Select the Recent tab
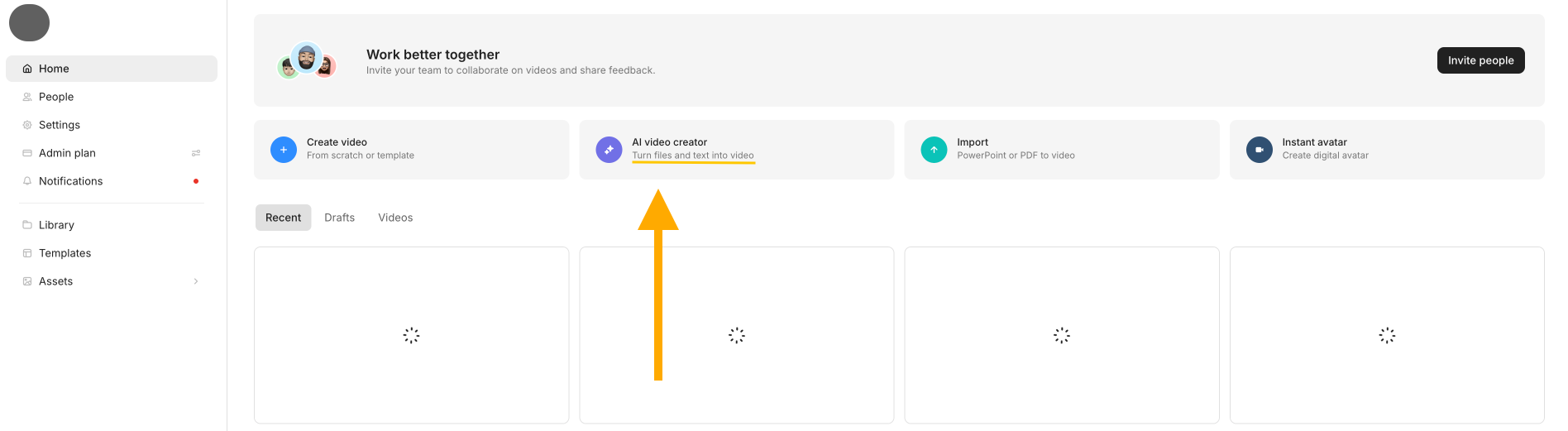This screenshot has width=1568, height=431. tap(283, 218)
